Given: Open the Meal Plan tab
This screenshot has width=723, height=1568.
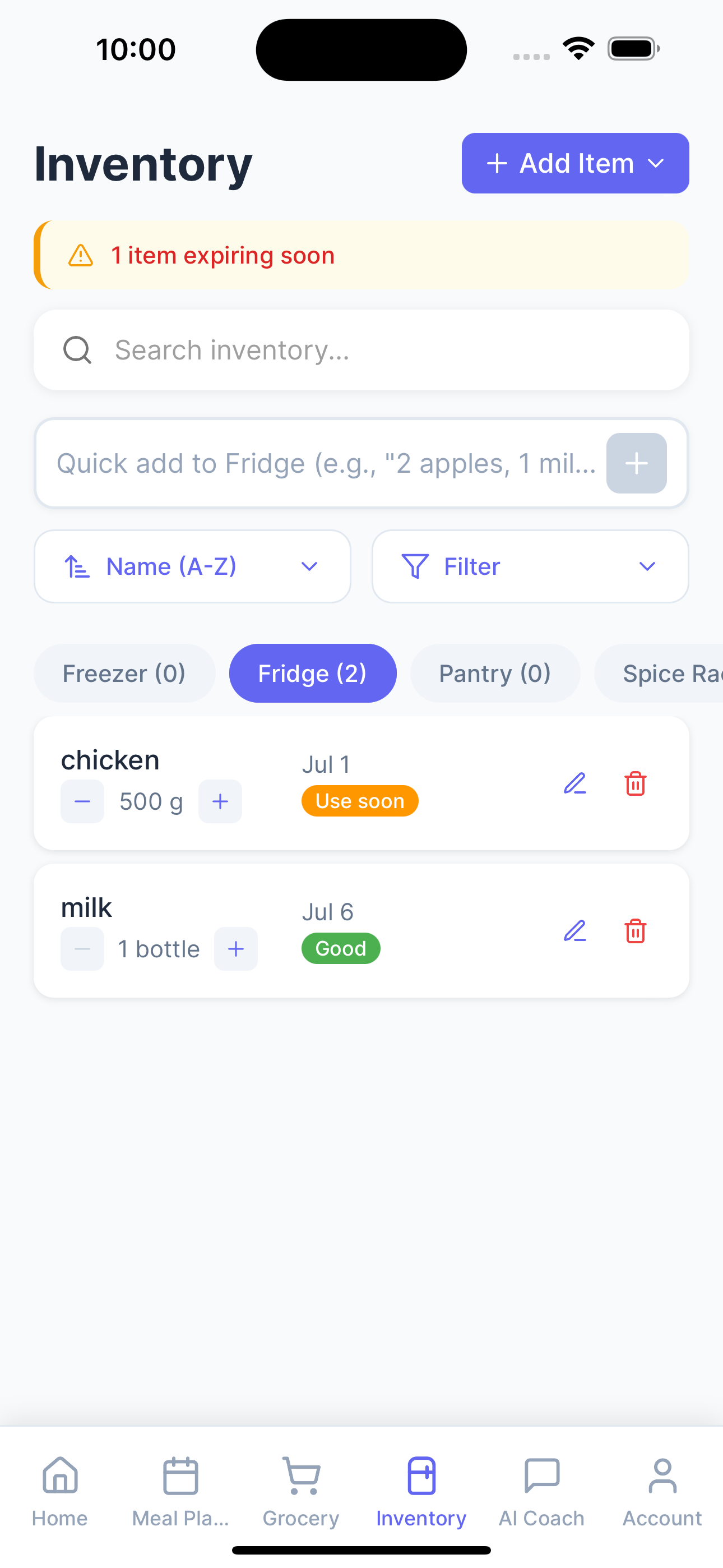Looking at the screenshot, I should tap(180, 1491).
